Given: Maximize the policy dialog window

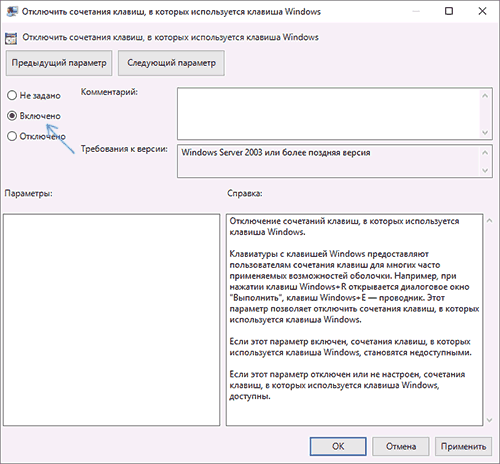Looking at the screenshot, I should click(x=449, y=11).
